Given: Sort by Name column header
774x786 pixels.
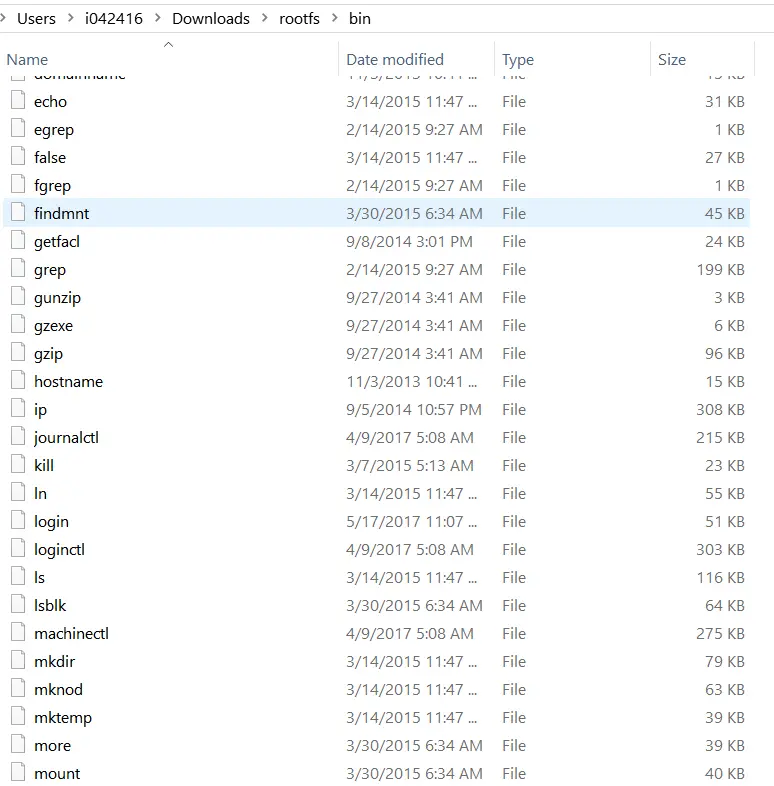Looking at the screenshot, I should click(x=27, y=60).
